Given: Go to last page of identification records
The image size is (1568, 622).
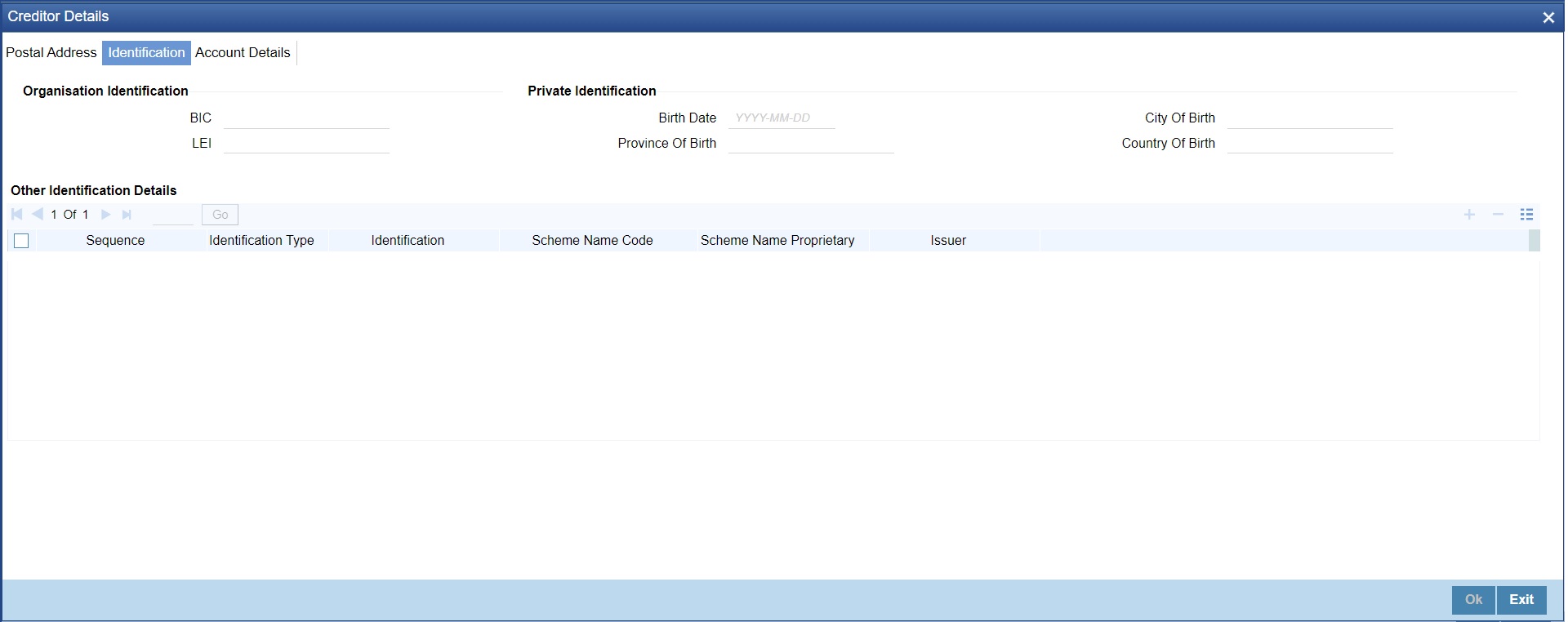Looking at the screenshot, I should pyautogui.click(x=127, y=215).
